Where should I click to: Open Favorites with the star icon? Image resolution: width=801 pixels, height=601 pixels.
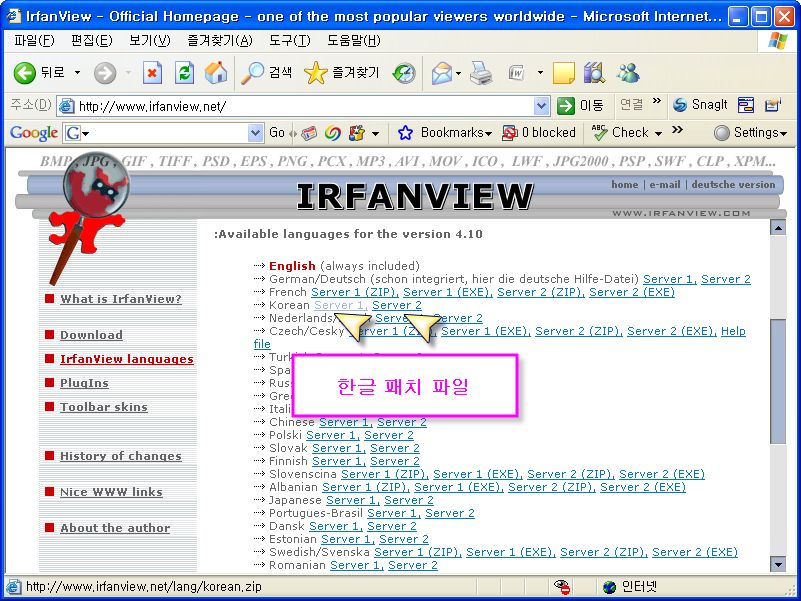pyautogui.click(x=315, y=73)
